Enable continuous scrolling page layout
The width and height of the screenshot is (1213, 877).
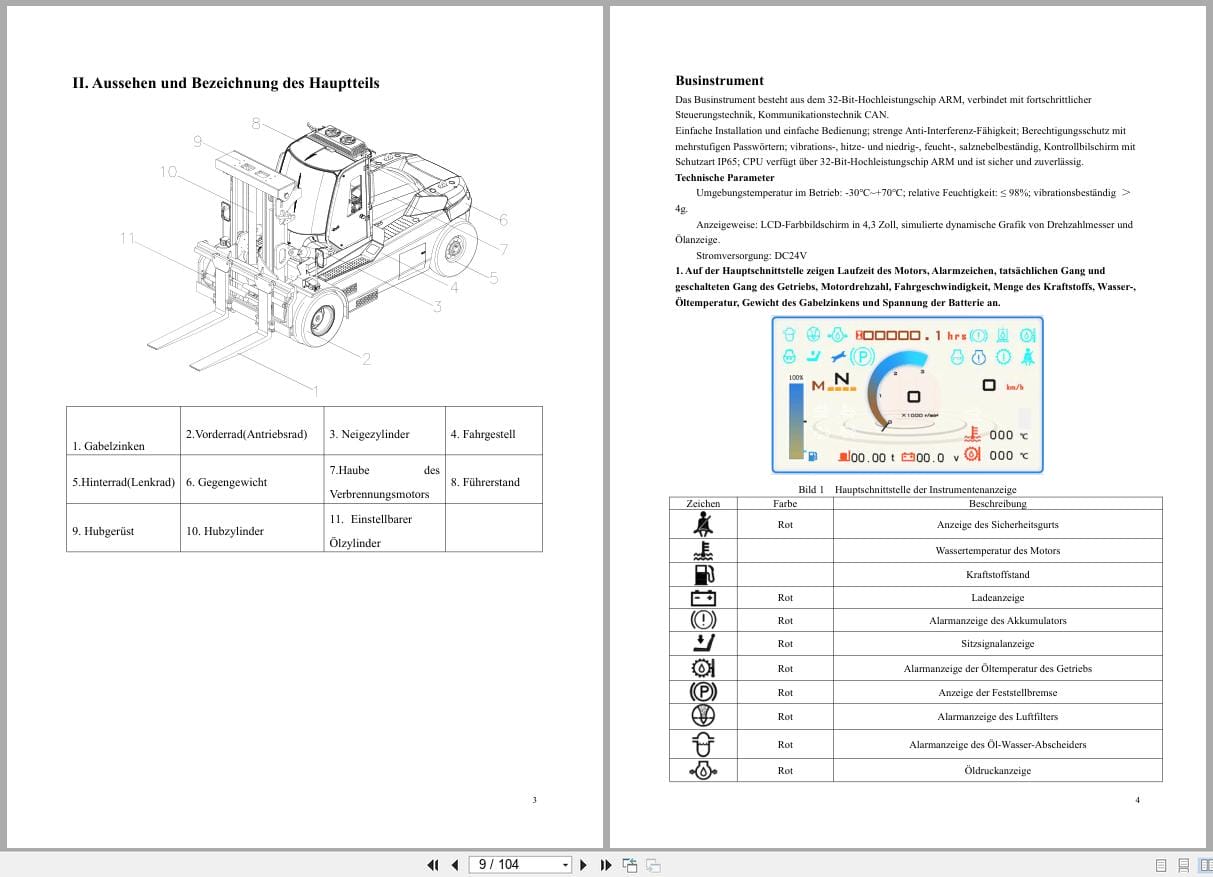pyautogui.click(x=1184, y=864)
